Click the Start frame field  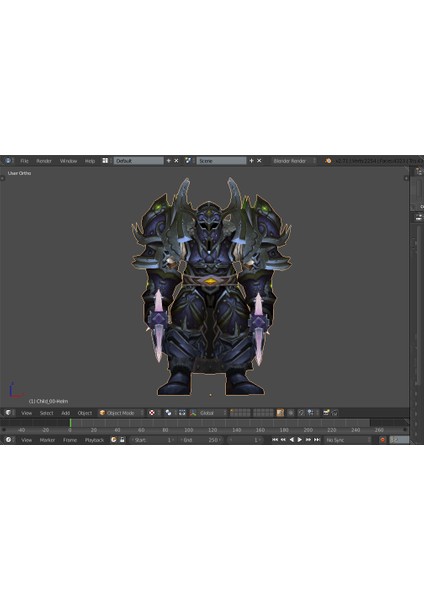pos(153,440)
